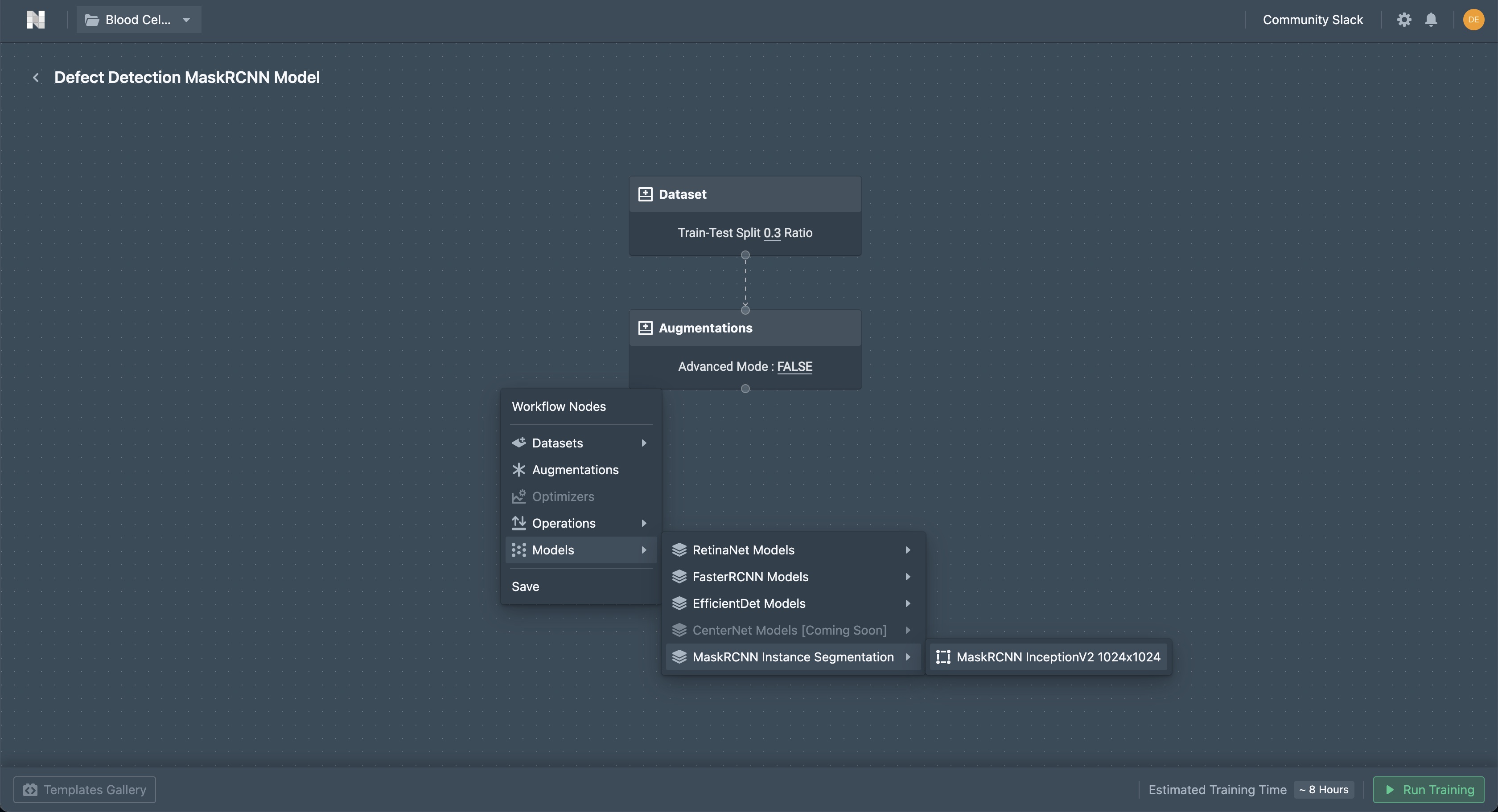Image resolution: width=1498 pixels, height=812 pixels.
Task: Expand Models submenu arrow
Action: (644, 550)
